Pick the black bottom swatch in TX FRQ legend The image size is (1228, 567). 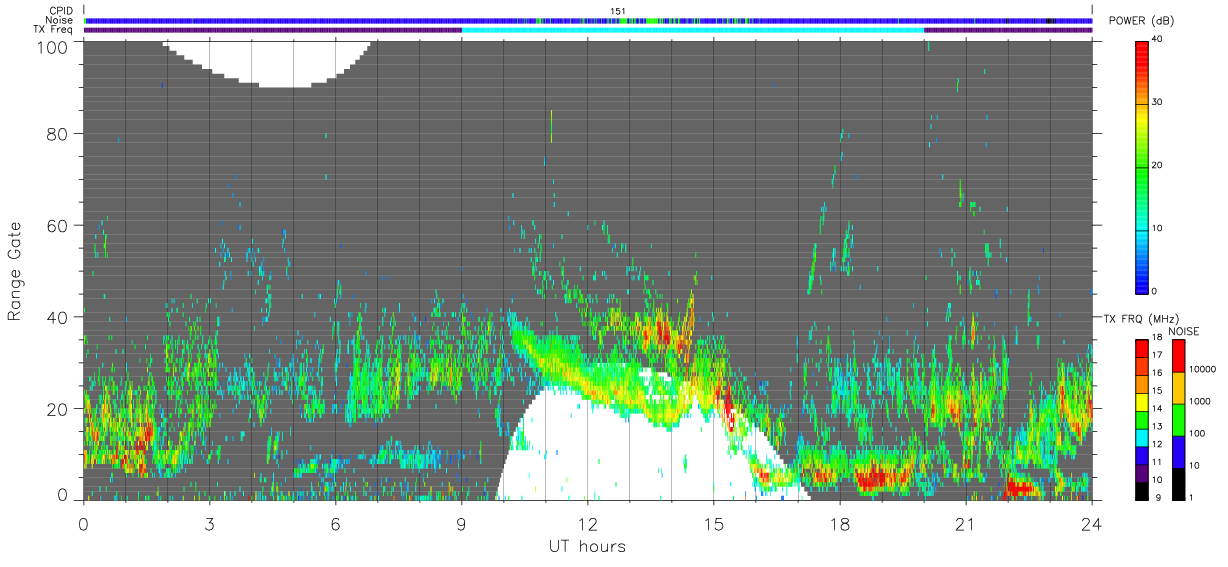[x=1143, y=490]
